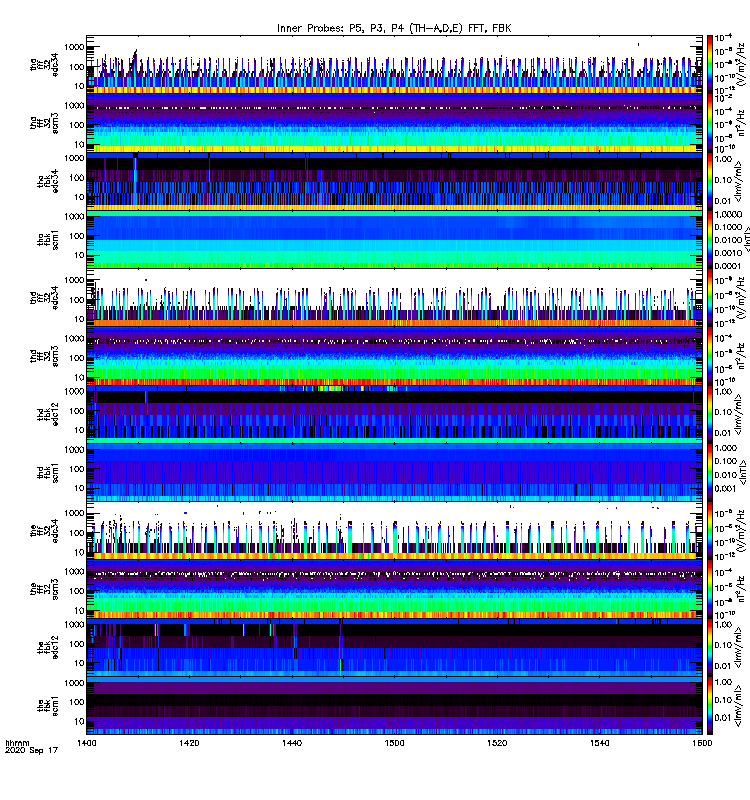
Task: Click the 1600 time axis label
Action: pos(702,743)
